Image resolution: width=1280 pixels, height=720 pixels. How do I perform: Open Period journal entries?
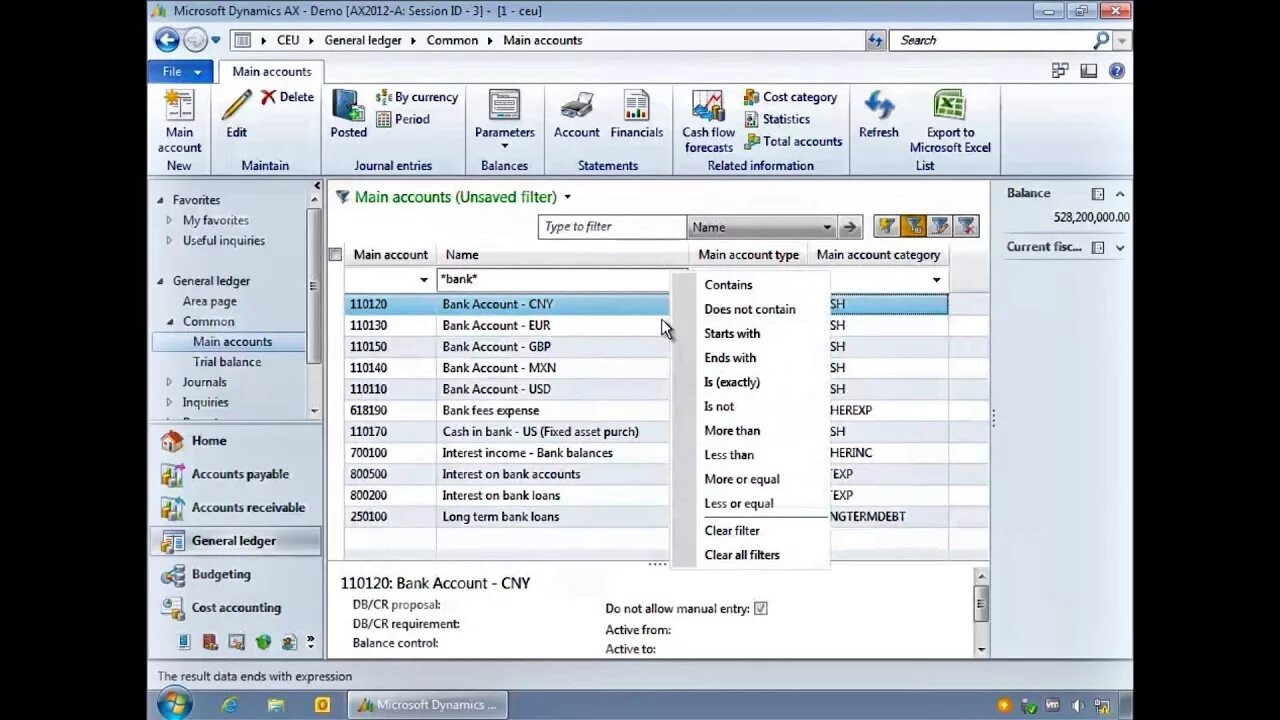pyautogui.click(x=403, y=119)
